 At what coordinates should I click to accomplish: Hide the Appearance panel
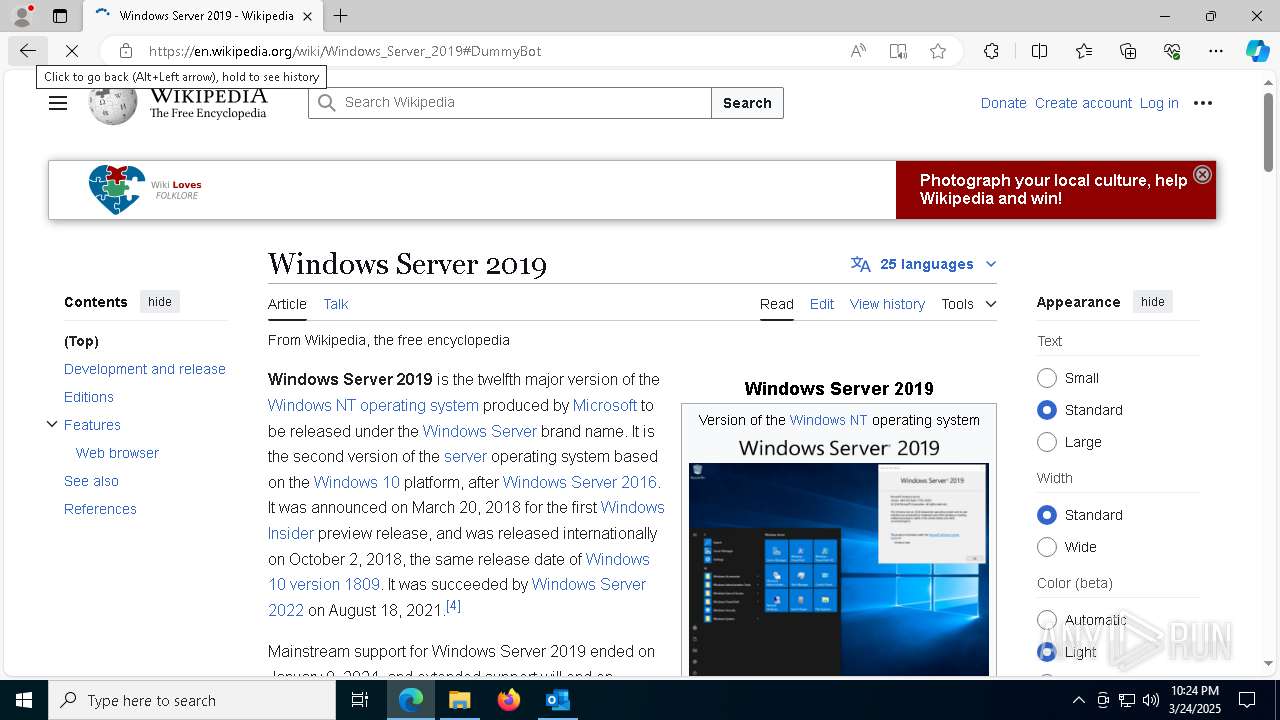pos(1153,302)
